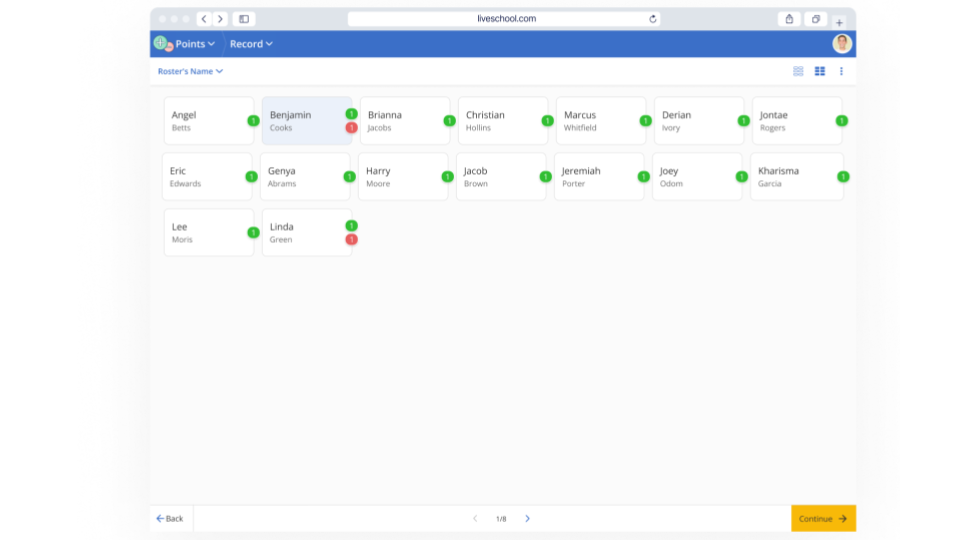Select student Brianna Jacobs card

click(x=405, y=121)
